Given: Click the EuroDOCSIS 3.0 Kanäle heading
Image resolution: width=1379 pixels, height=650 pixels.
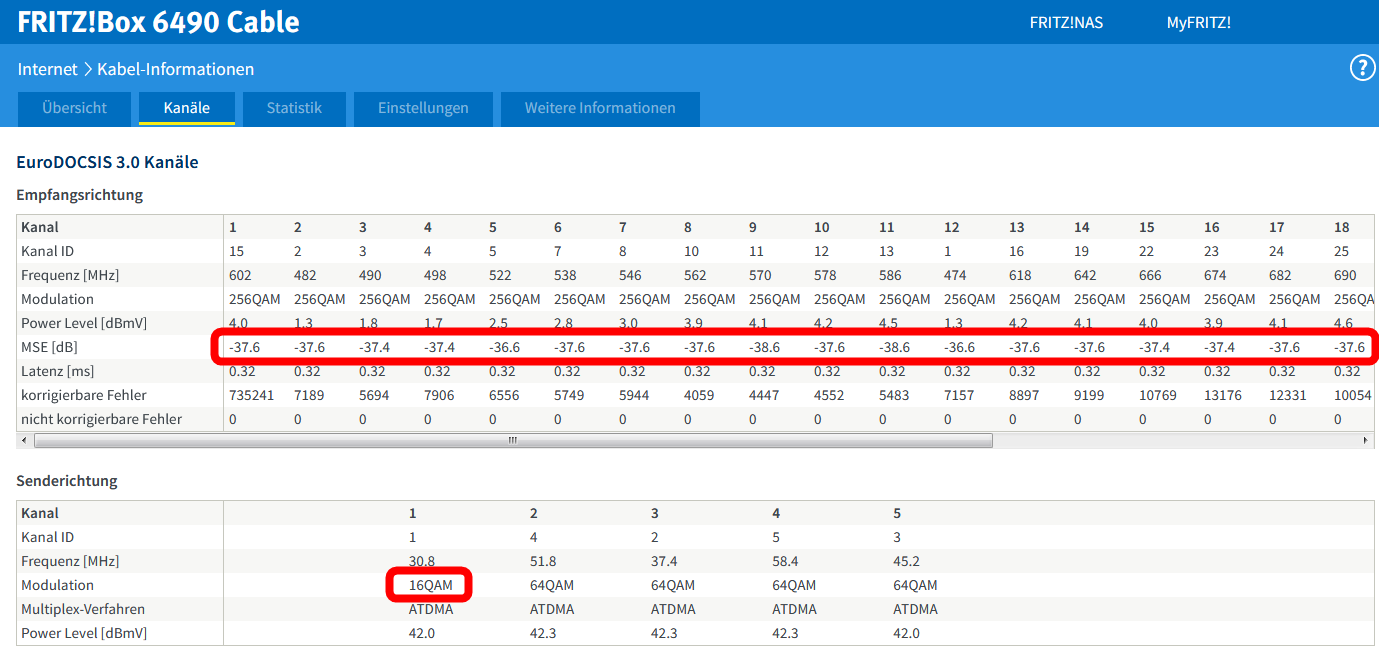Looking at the screenshot, I should point(107,162).
